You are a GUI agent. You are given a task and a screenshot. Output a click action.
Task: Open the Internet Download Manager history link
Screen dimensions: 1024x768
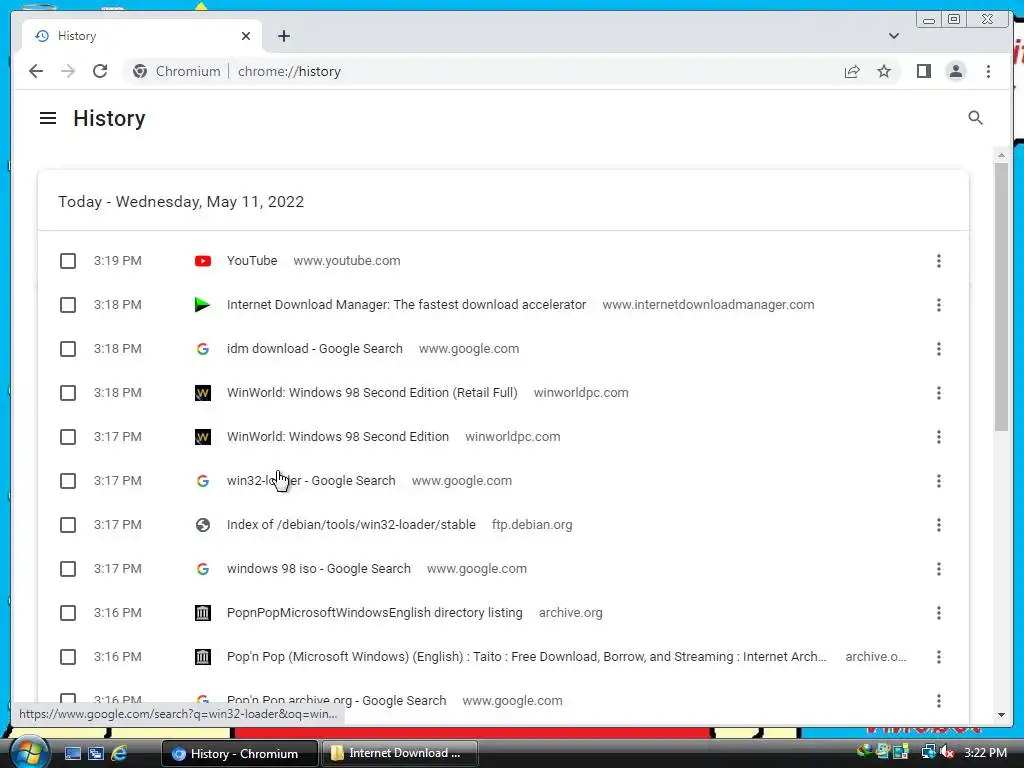tap(406, 304)
